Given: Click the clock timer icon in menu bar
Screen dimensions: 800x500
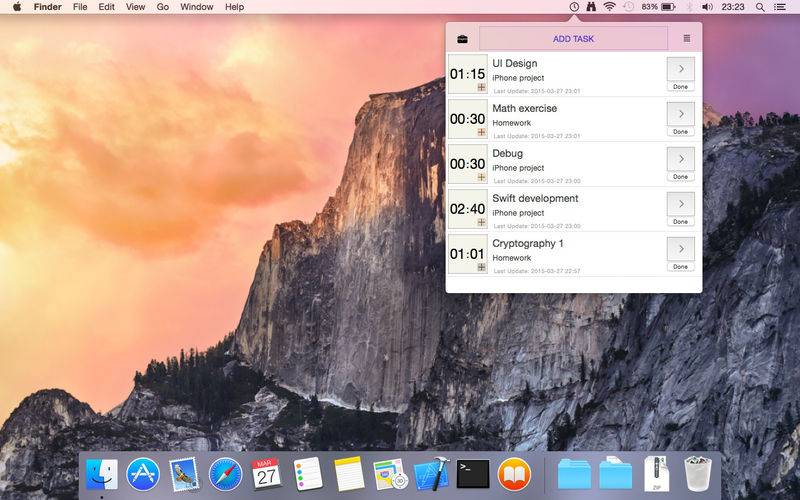Looking at the screenshot, I should 574,7.
